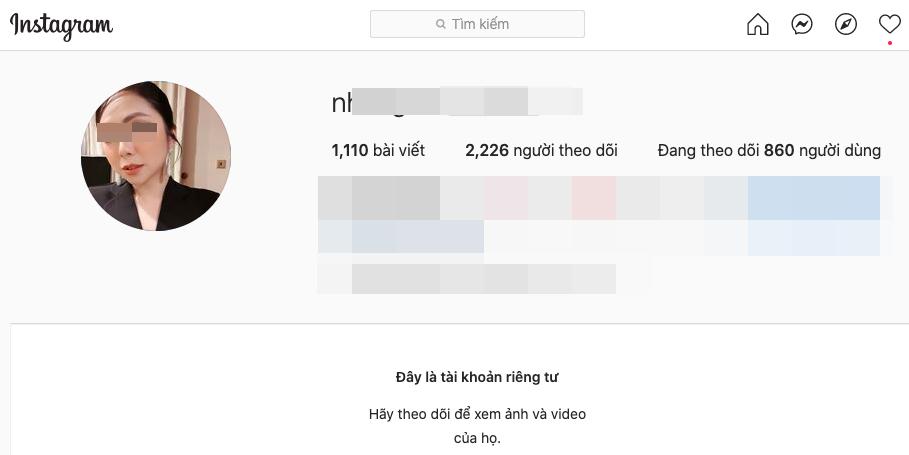Open Messenger direct messages icon
909x455 pixels.
(x=802, y=24)
